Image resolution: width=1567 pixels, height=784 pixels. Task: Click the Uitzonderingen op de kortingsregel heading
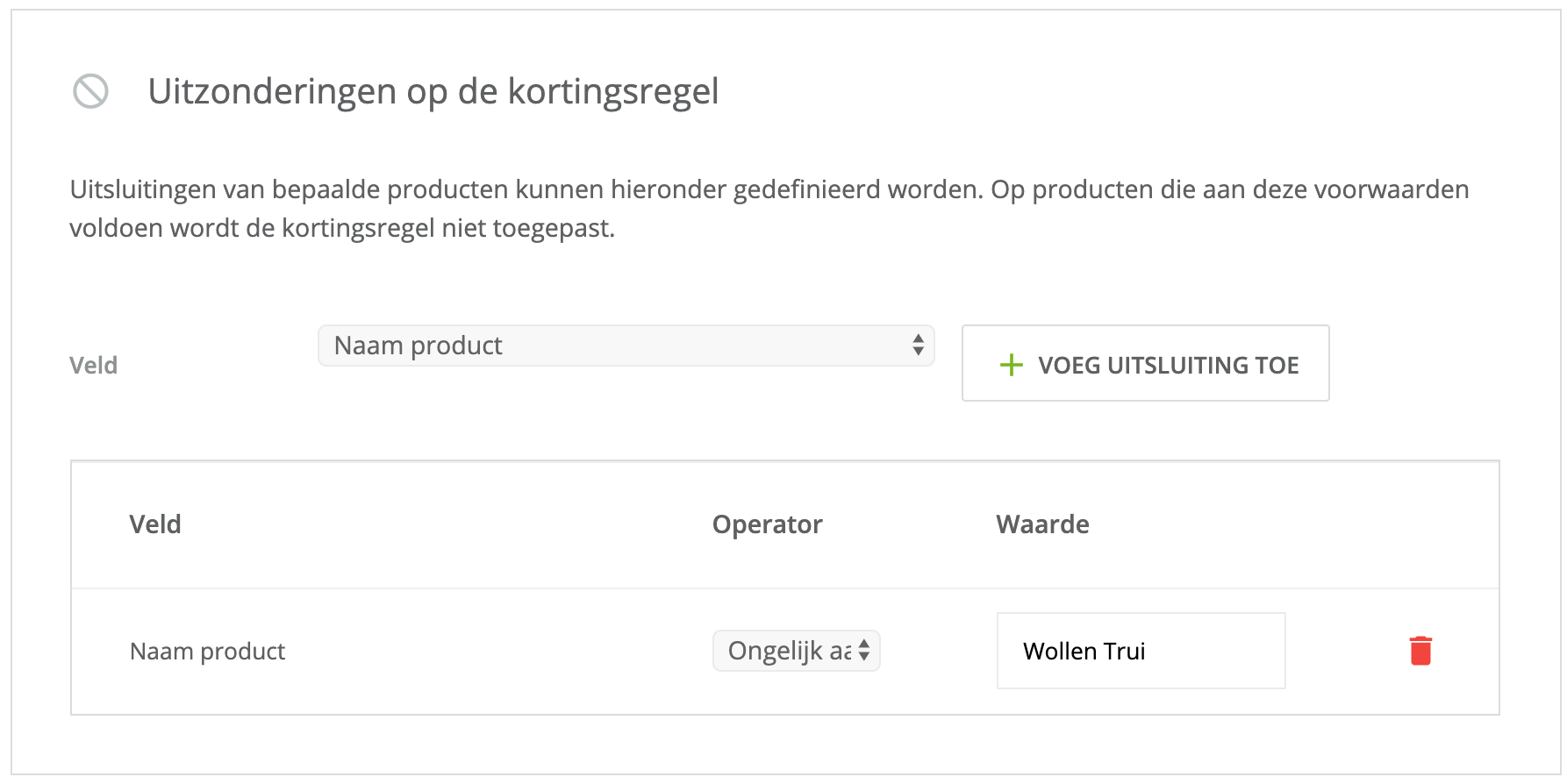pos(433,92)
